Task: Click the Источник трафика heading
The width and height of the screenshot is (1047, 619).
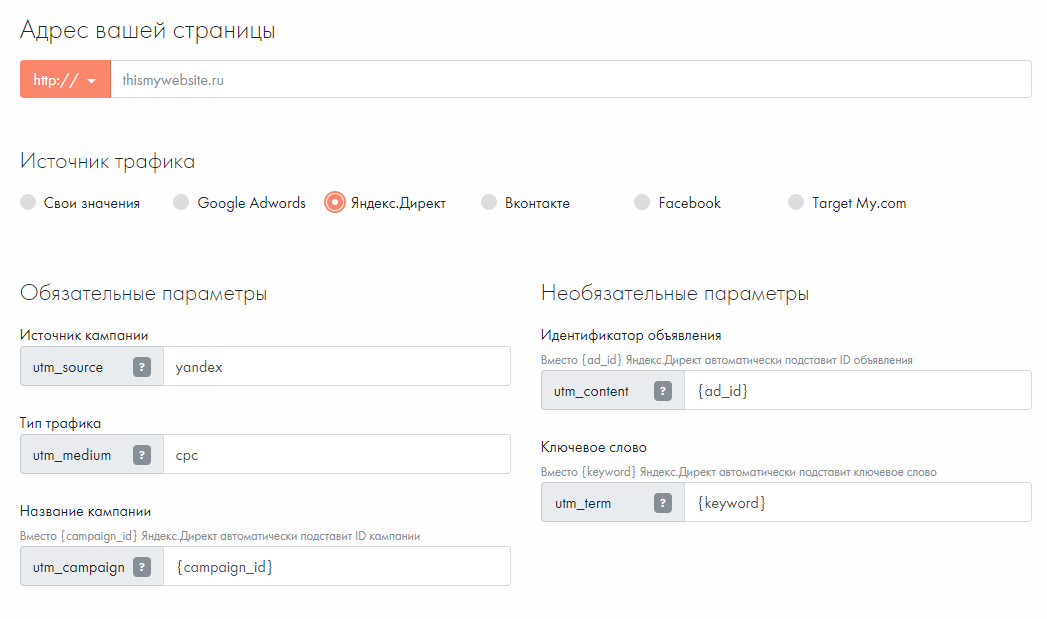Action: 108,162
